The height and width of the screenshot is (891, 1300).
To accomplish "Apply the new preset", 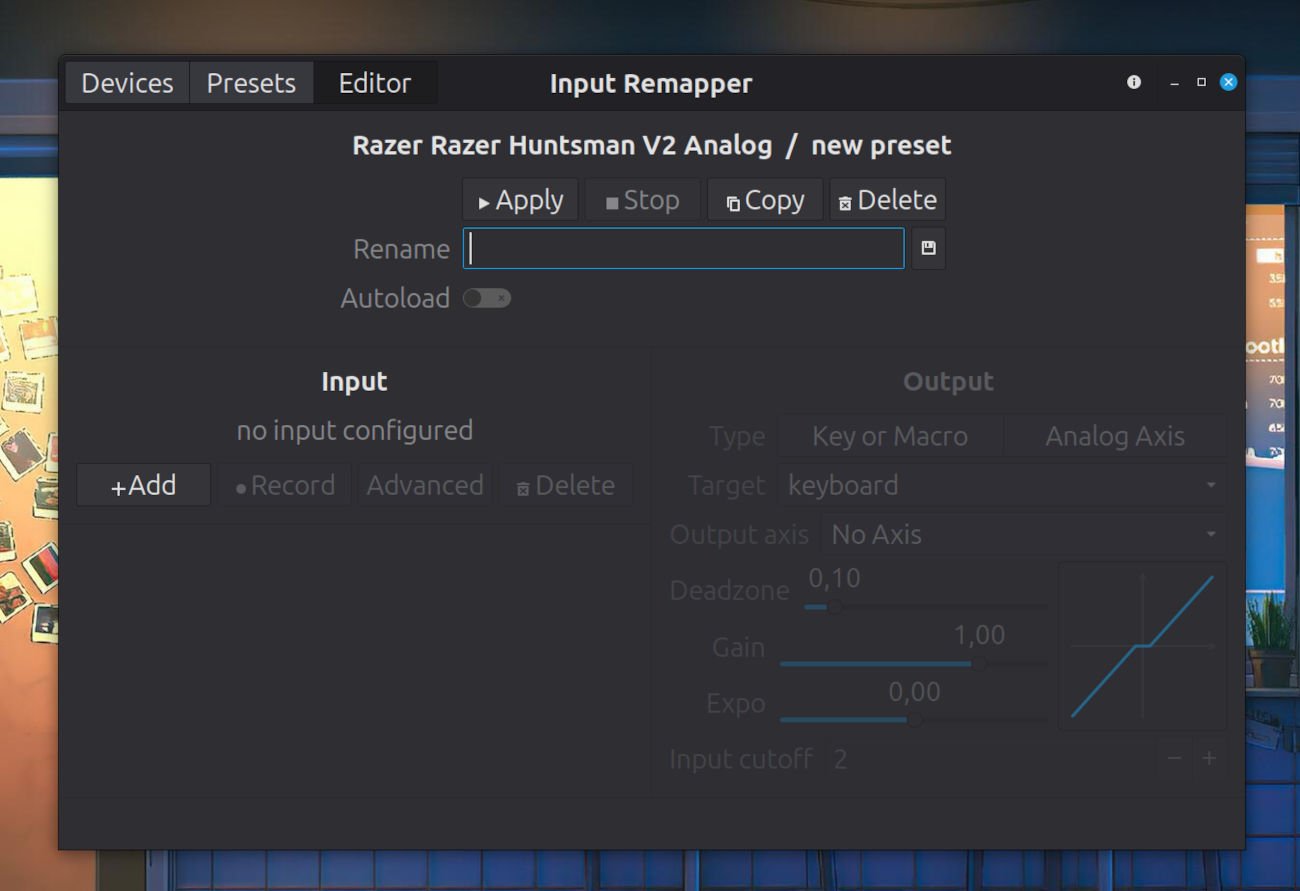I will [x=519, y=199].
